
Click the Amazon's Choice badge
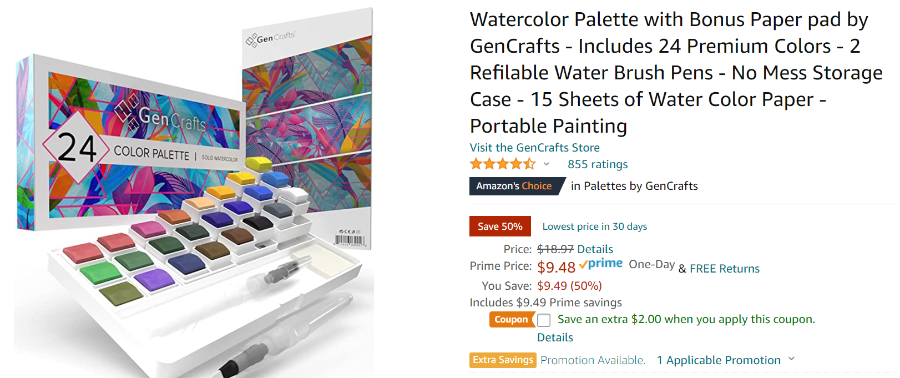point(516,186)
